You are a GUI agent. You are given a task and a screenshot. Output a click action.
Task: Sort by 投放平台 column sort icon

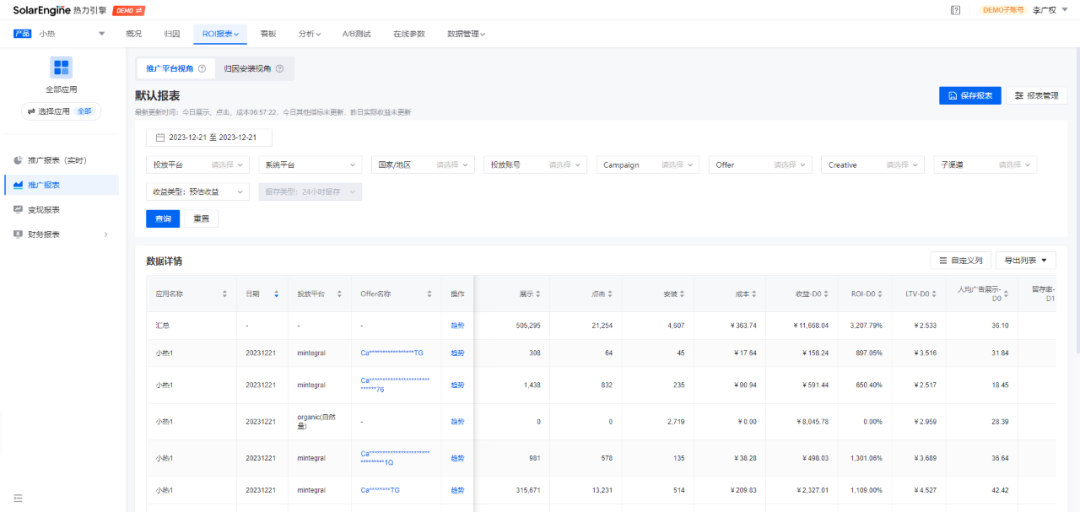pos(340,294)
